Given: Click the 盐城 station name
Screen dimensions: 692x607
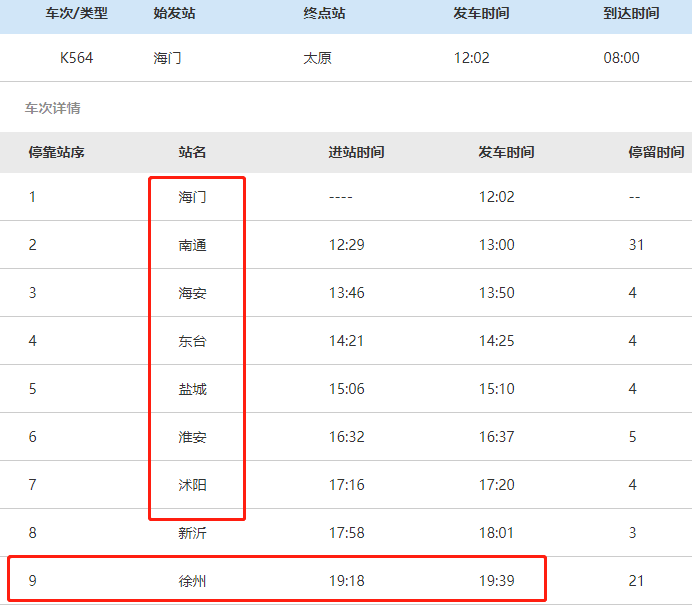Looking at the screenshot, I should click(192, 389).
